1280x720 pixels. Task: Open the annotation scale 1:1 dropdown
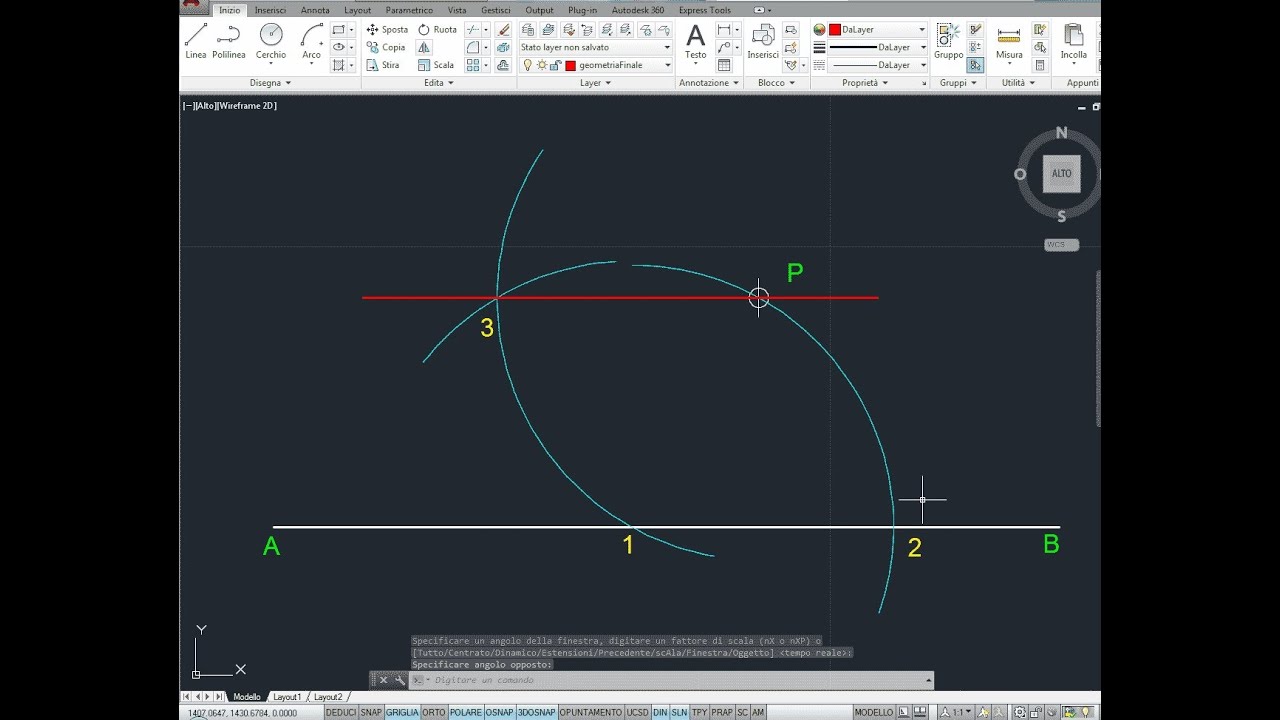tap(960, 712)
